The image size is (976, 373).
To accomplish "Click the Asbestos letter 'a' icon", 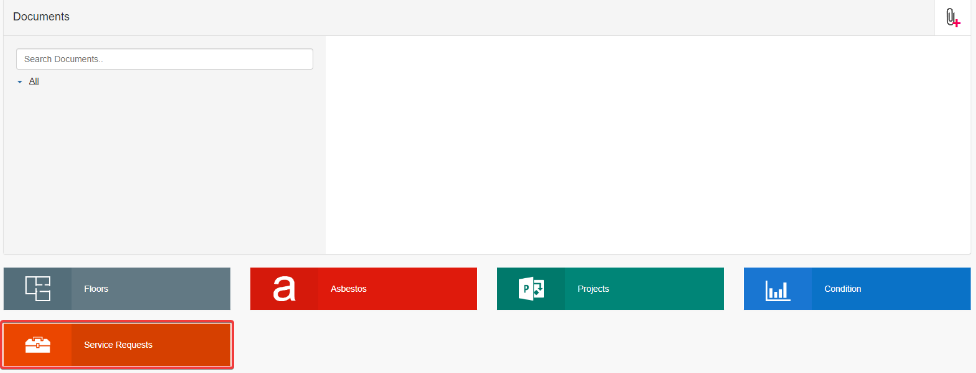I will (284, 289).
